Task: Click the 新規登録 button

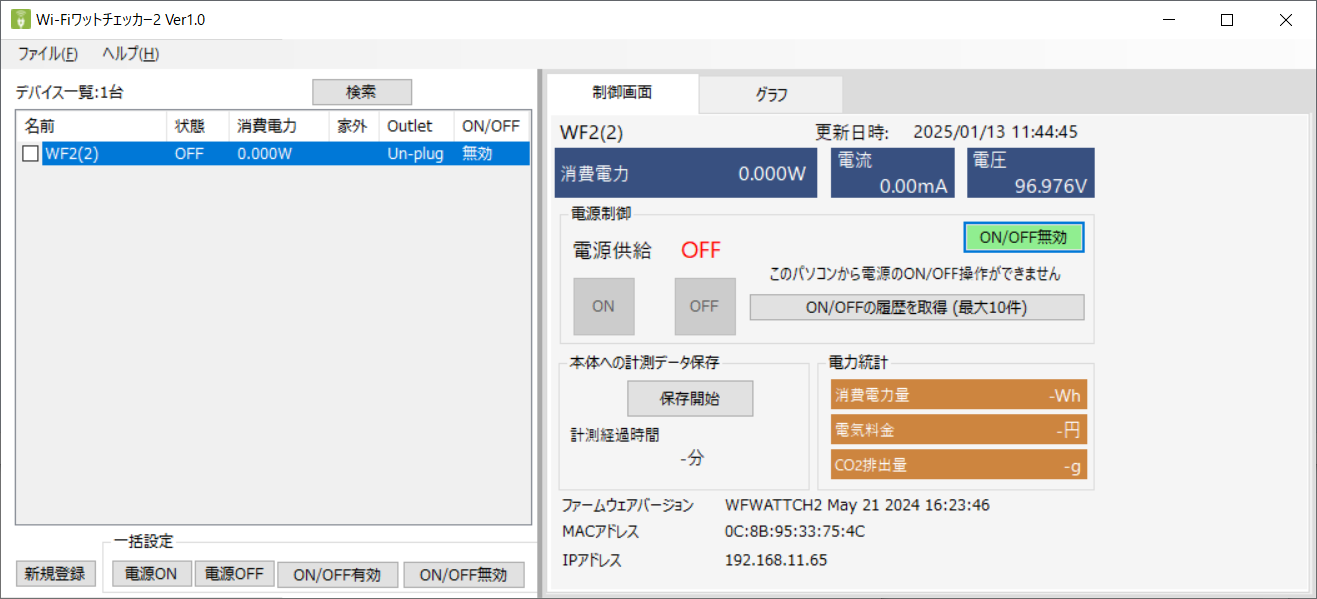Action: point(56,574)
